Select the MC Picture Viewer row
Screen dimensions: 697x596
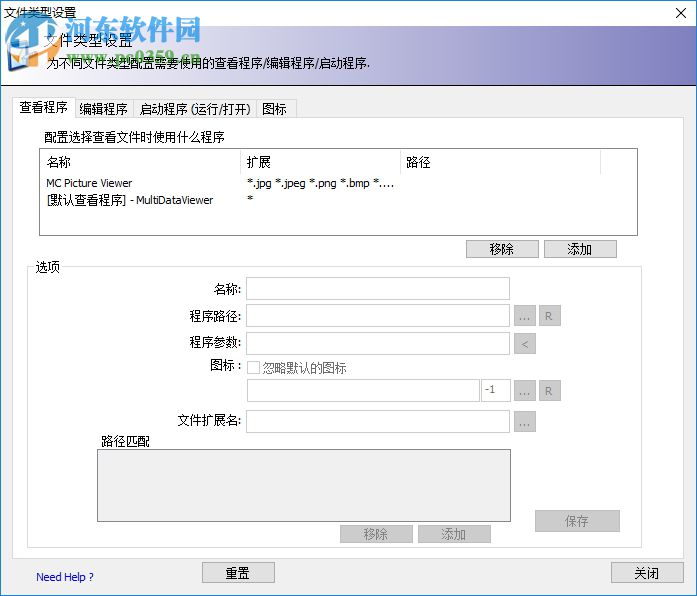click(x=338, y=183)
